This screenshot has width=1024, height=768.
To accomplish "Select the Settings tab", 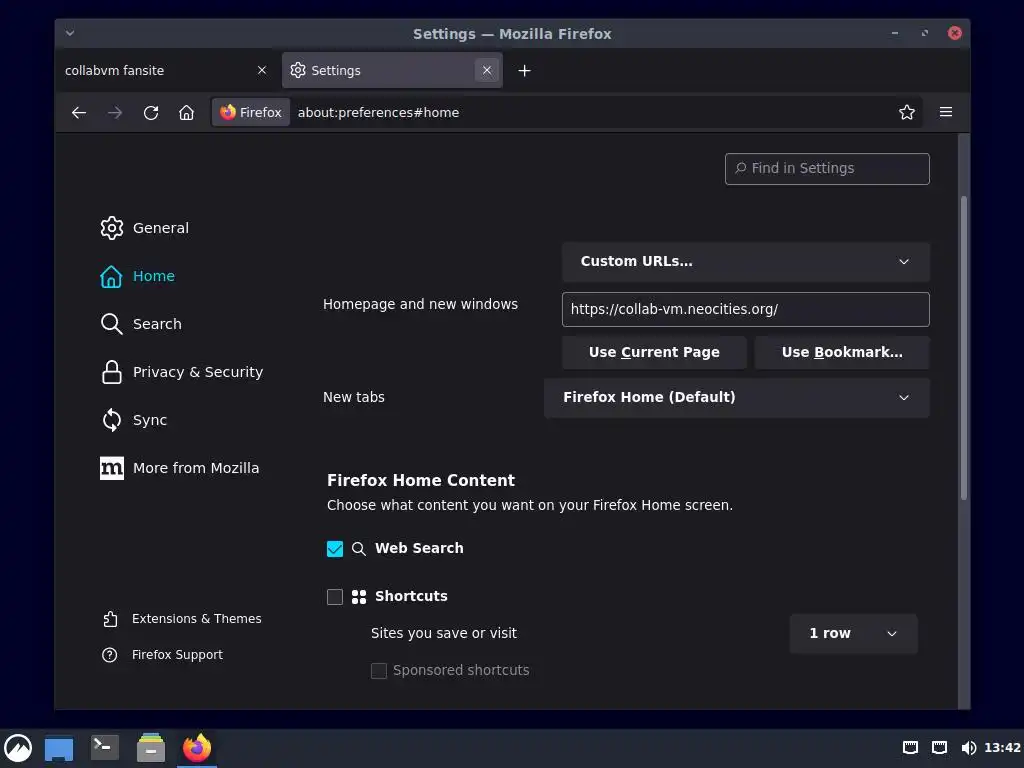I will tap(392, 71).
